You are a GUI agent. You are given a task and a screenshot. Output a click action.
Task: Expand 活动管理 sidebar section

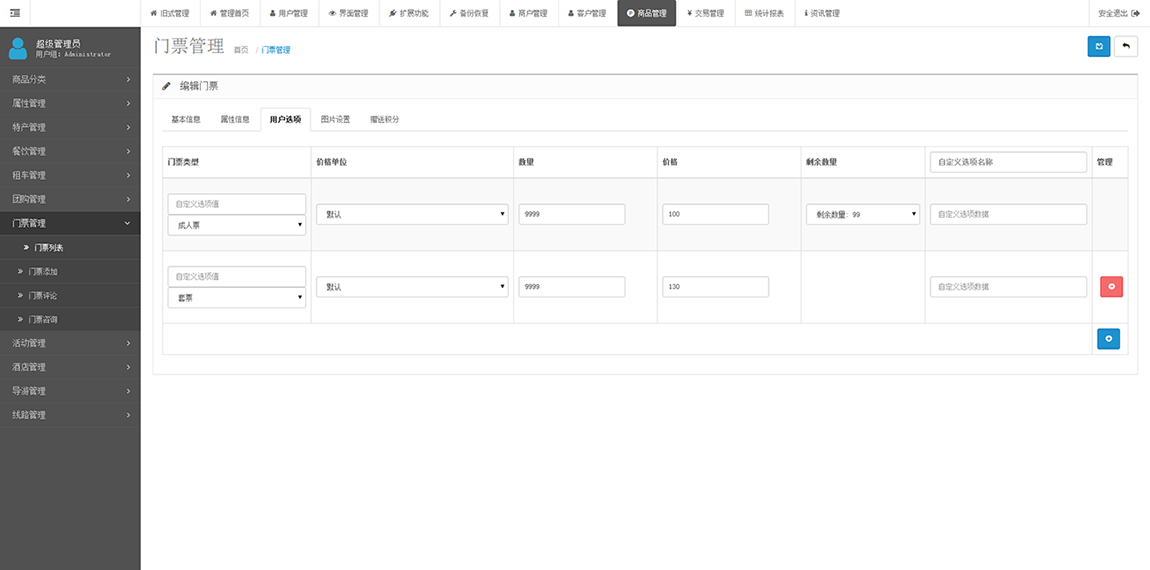pyautogui.click(x=70, y=343)
